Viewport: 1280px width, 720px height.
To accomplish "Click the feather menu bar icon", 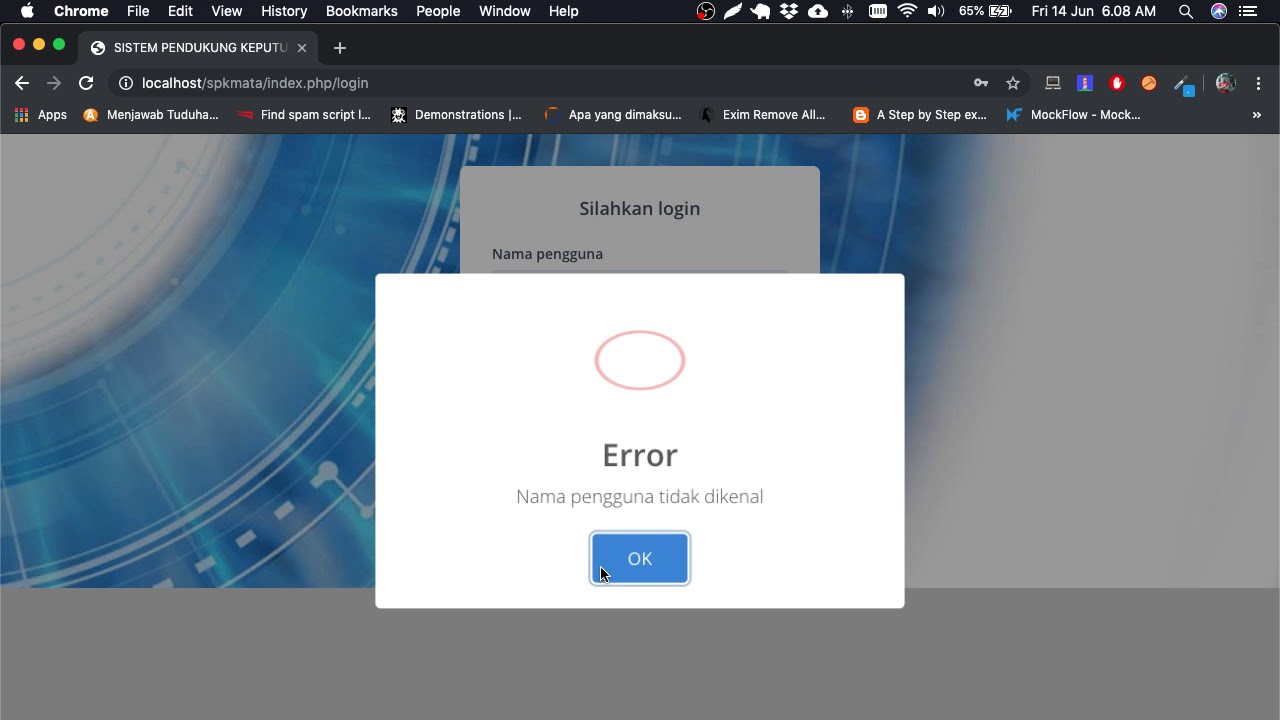I will 734,11.
